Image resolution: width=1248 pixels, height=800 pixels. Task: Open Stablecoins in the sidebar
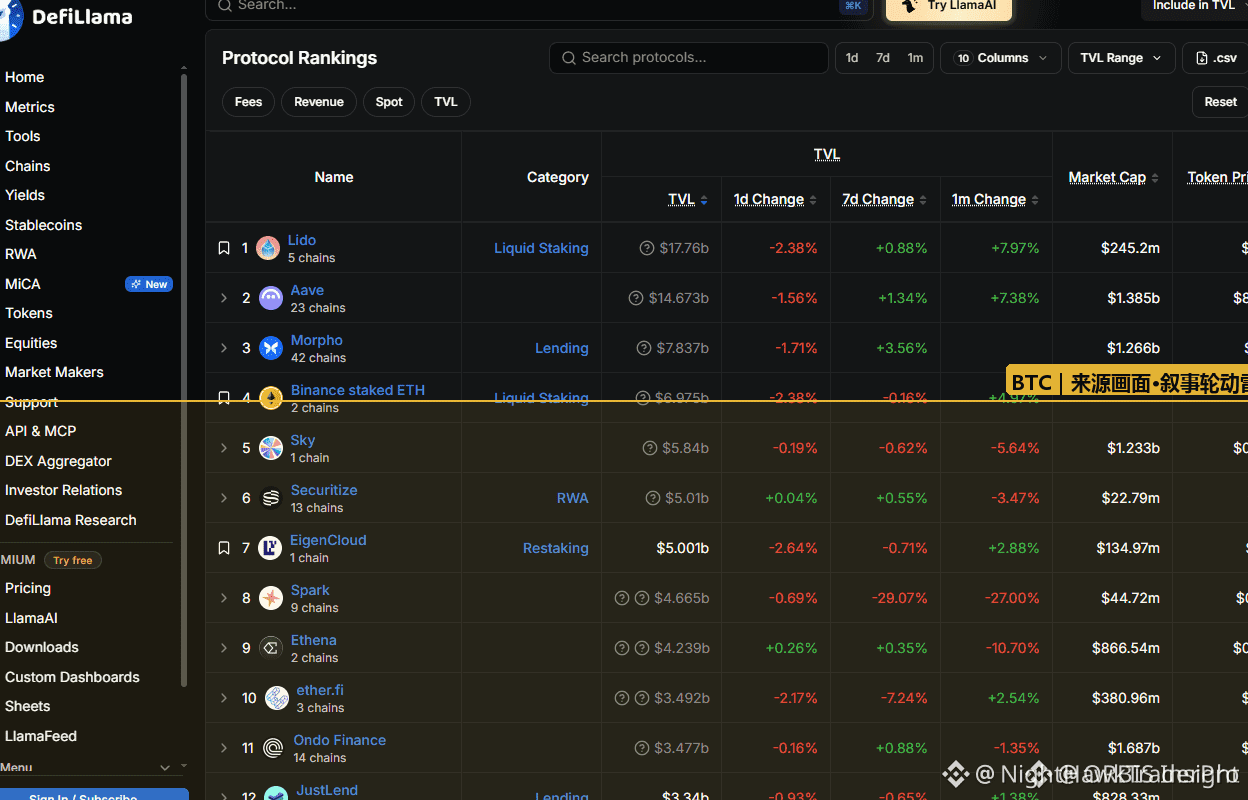(44, 225)
